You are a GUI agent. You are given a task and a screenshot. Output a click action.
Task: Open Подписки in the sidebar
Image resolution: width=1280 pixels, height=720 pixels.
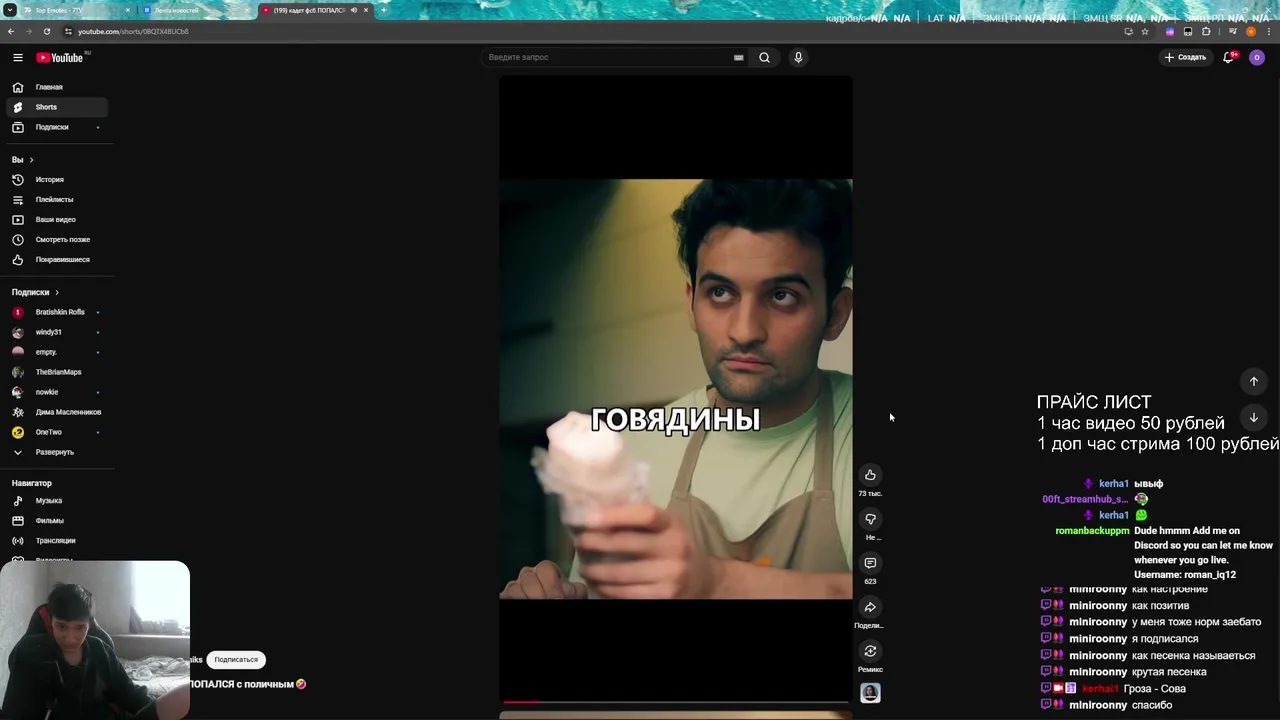point(58,127)
